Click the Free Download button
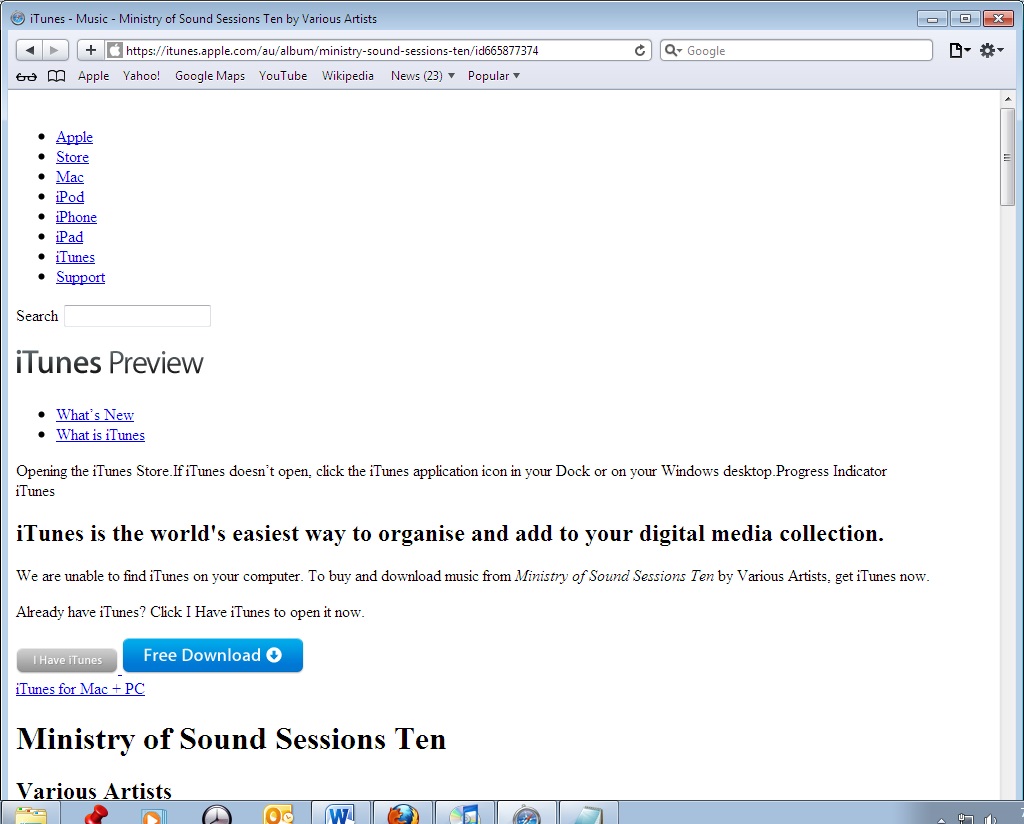 pyautogui.click(x=213, y=656)
